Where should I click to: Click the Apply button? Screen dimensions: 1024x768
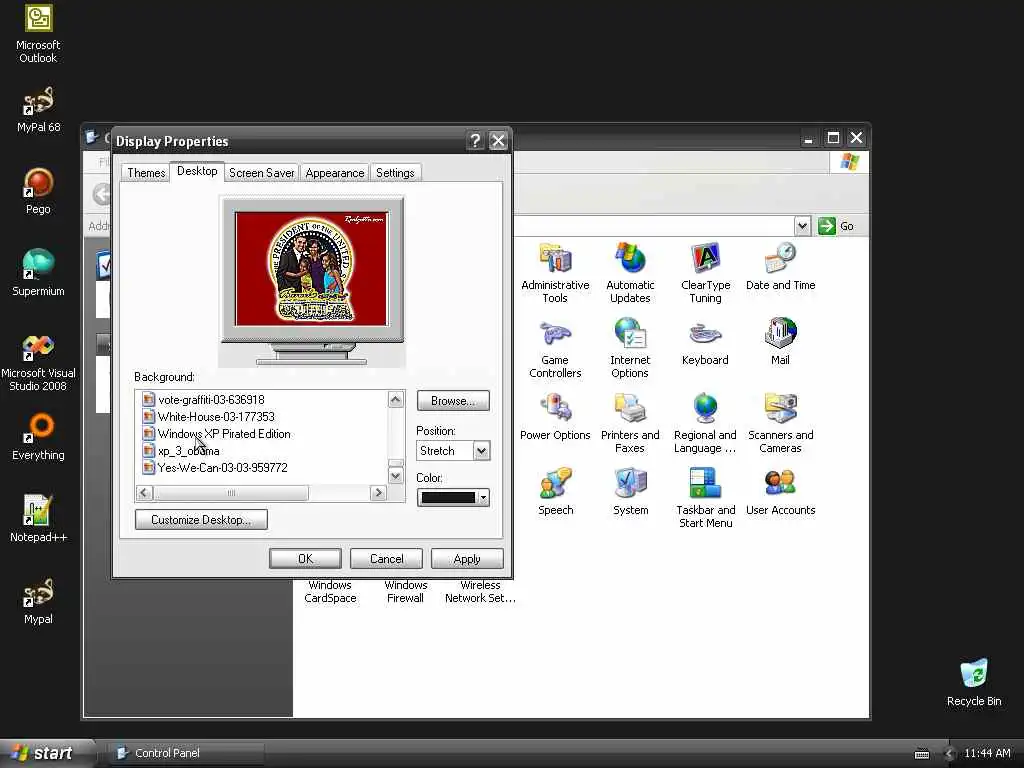[x=467, y=559]
